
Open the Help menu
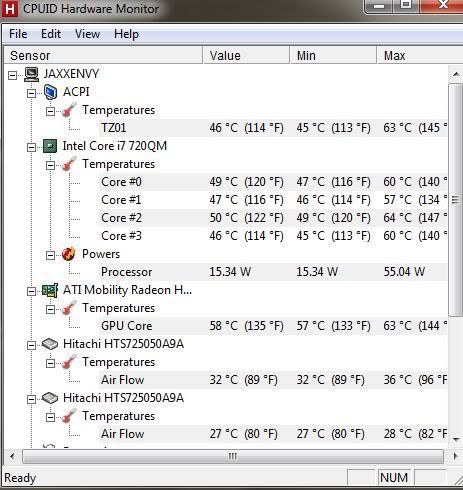(126, 34)
